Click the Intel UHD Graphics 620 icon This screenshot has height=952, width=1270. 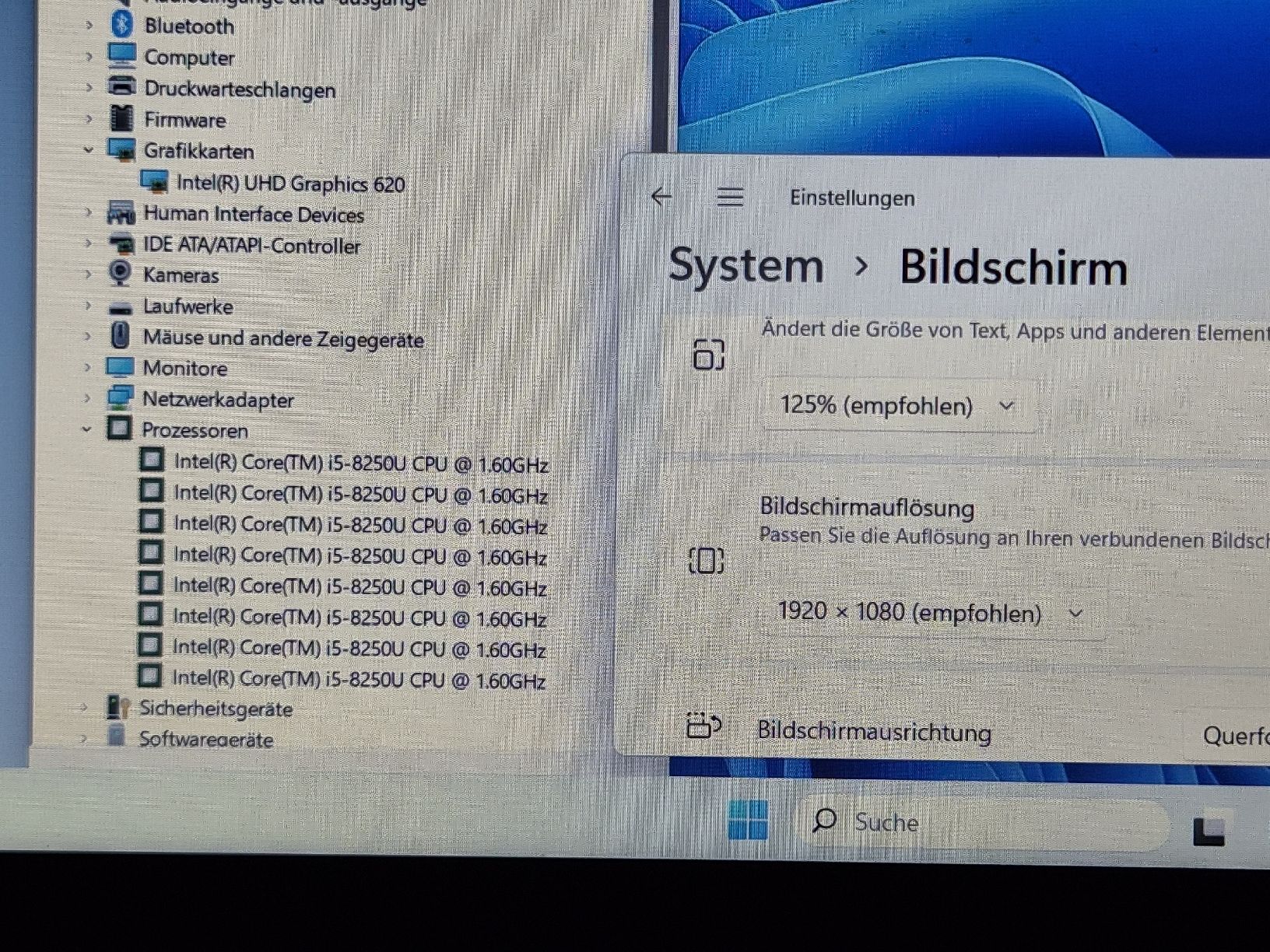154,182
